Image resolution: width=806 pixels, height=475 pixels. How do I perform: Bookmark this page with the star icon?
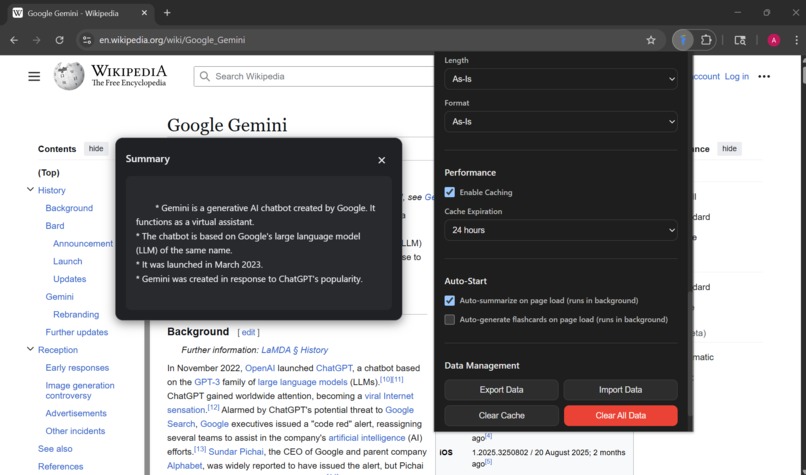pyautogui.click(x=651, y=40)
